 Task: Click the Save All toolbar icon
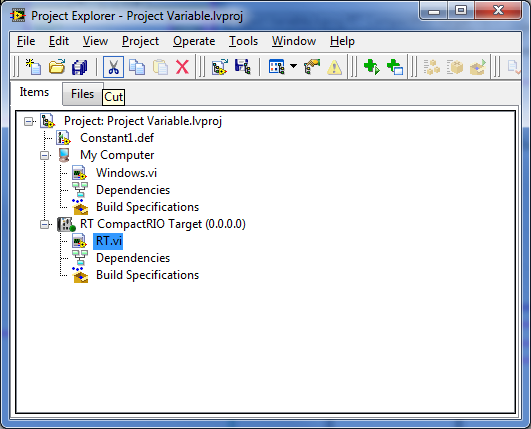pos(80,67)
